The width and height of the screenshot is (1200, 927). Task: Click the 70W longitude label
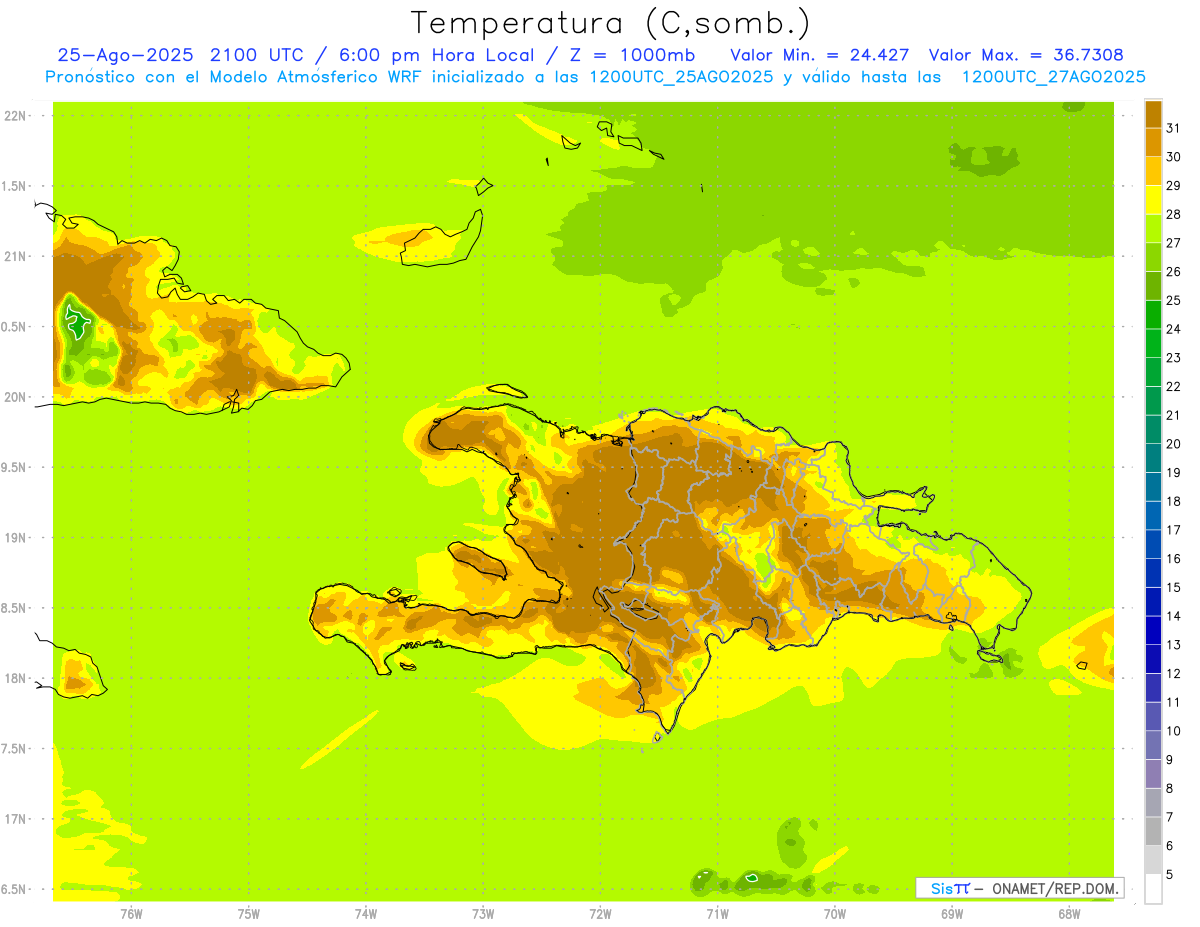point(835,914)
